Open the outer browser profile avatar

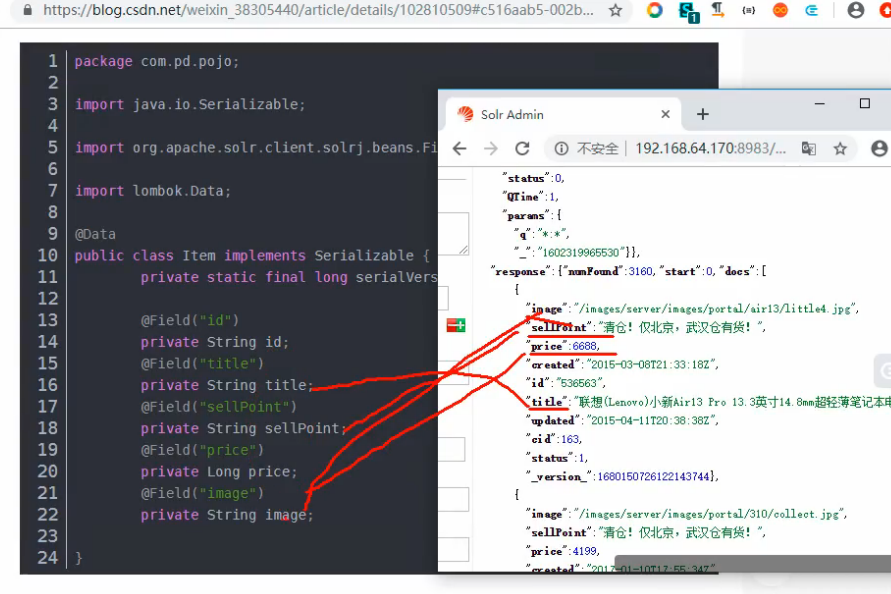(855, 10)
